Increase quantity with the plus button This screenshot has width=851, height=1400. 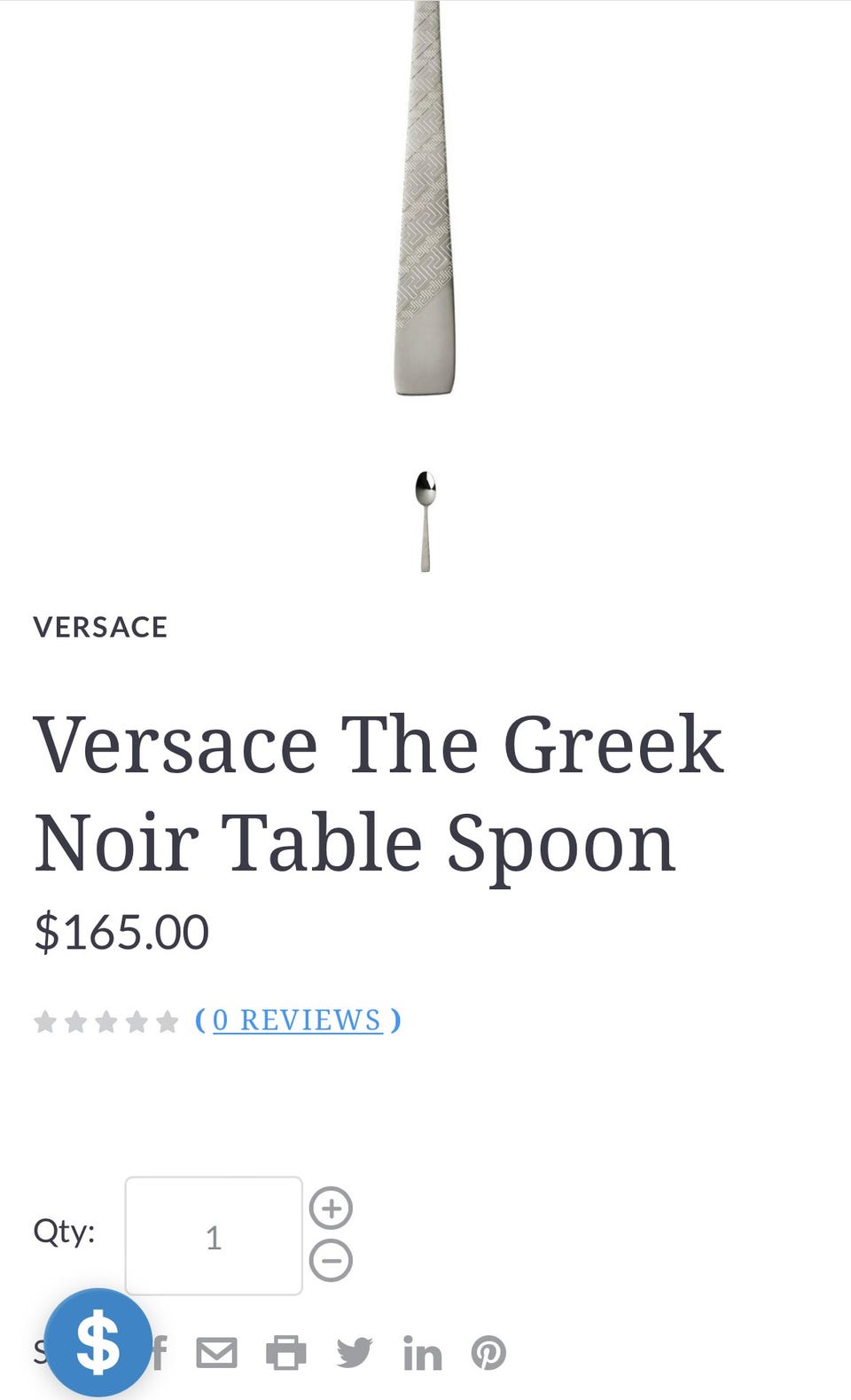pyautogui.click(x=331, y=1208)
